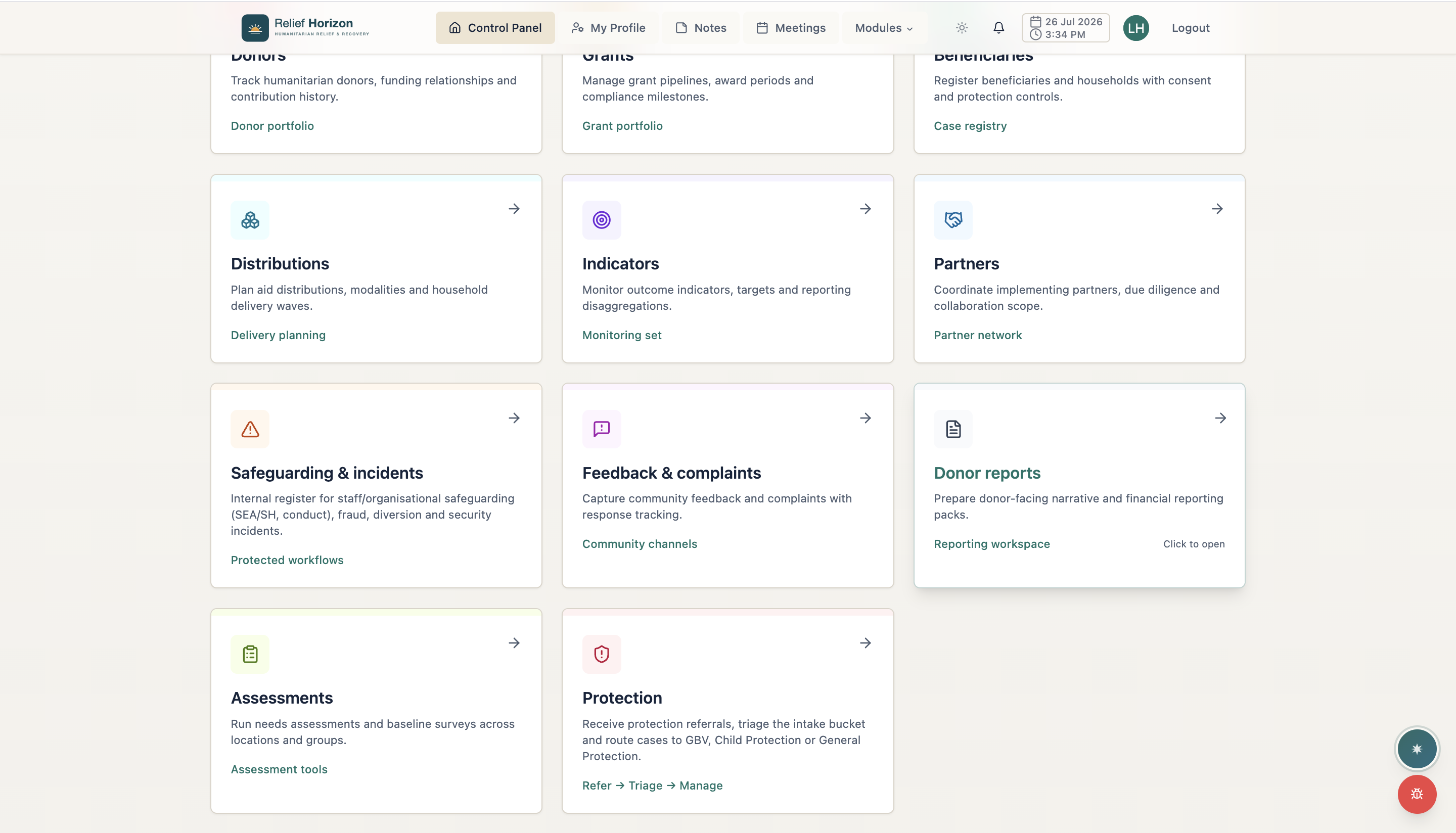Go to the Control Panel tab
This screenshot has width=1456, height=833.
(x=495, y=27)
